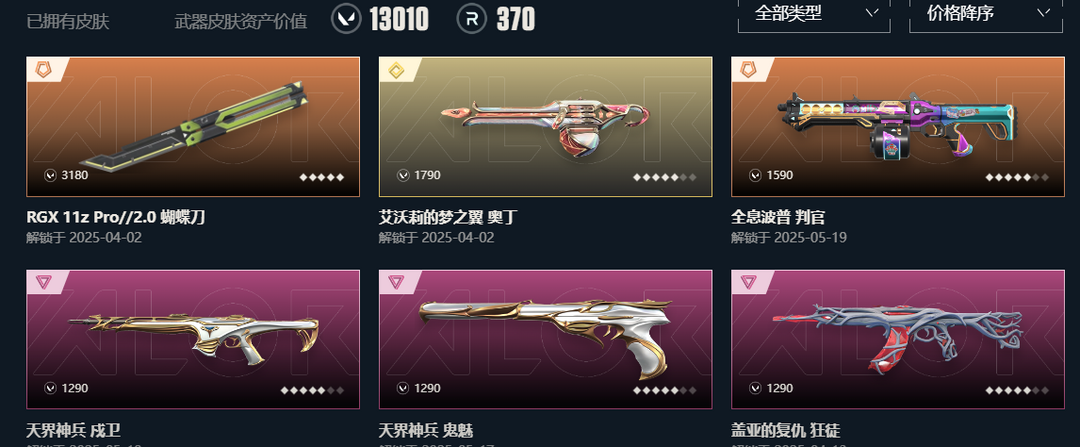The width and height of the screenshot is (1080, 447).
Task: Click the chevron arrow in the 价格降序 box
Action: pos(1043,12)
